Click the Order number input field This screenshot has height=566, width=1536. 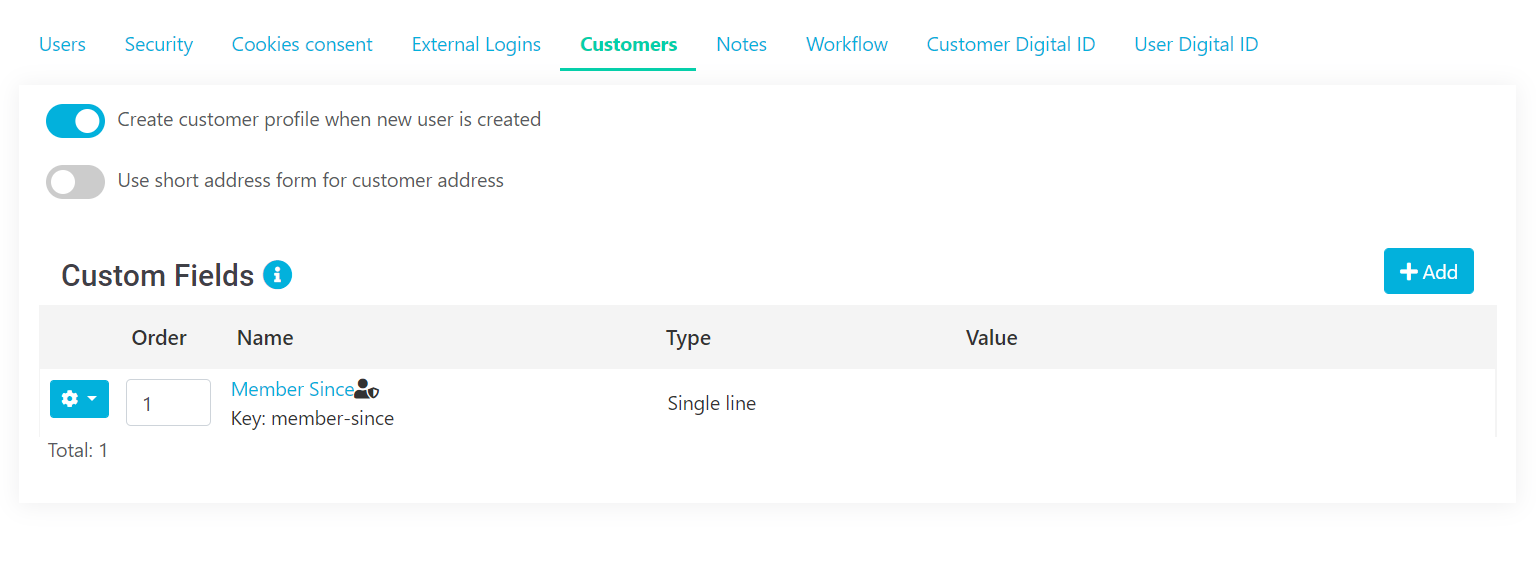tap(168, 403)
